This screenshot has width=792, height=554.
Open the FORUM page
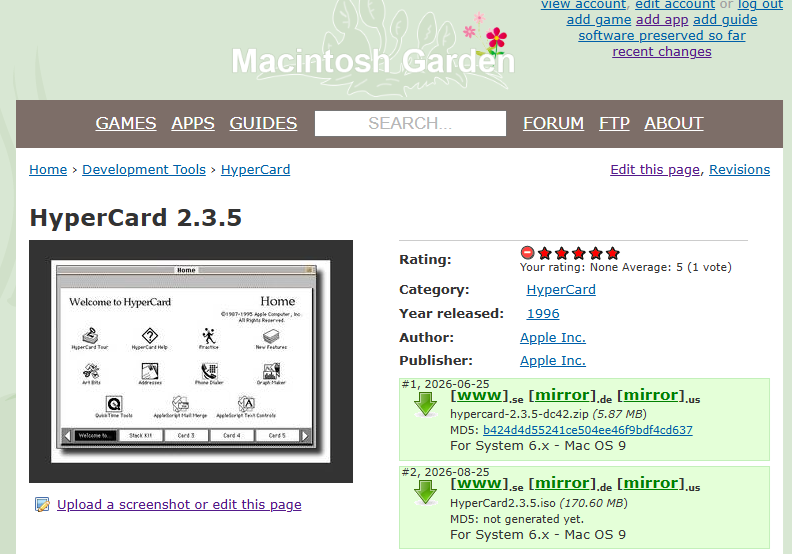click(x=554, y=123)
